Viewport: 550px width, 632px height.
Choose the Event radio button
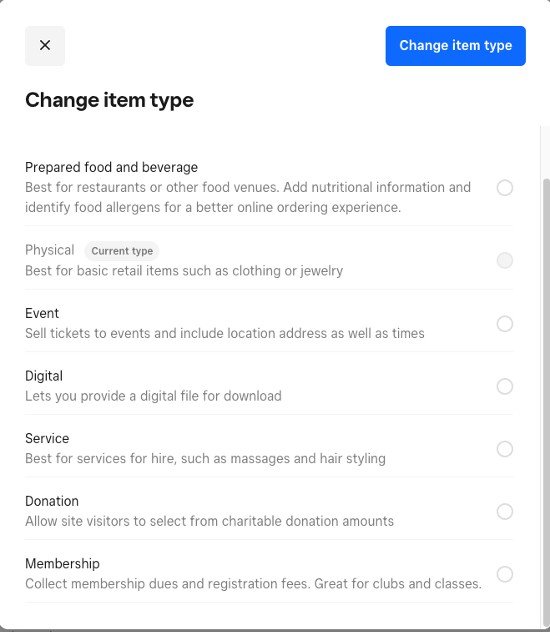click(x=504, y=324)
